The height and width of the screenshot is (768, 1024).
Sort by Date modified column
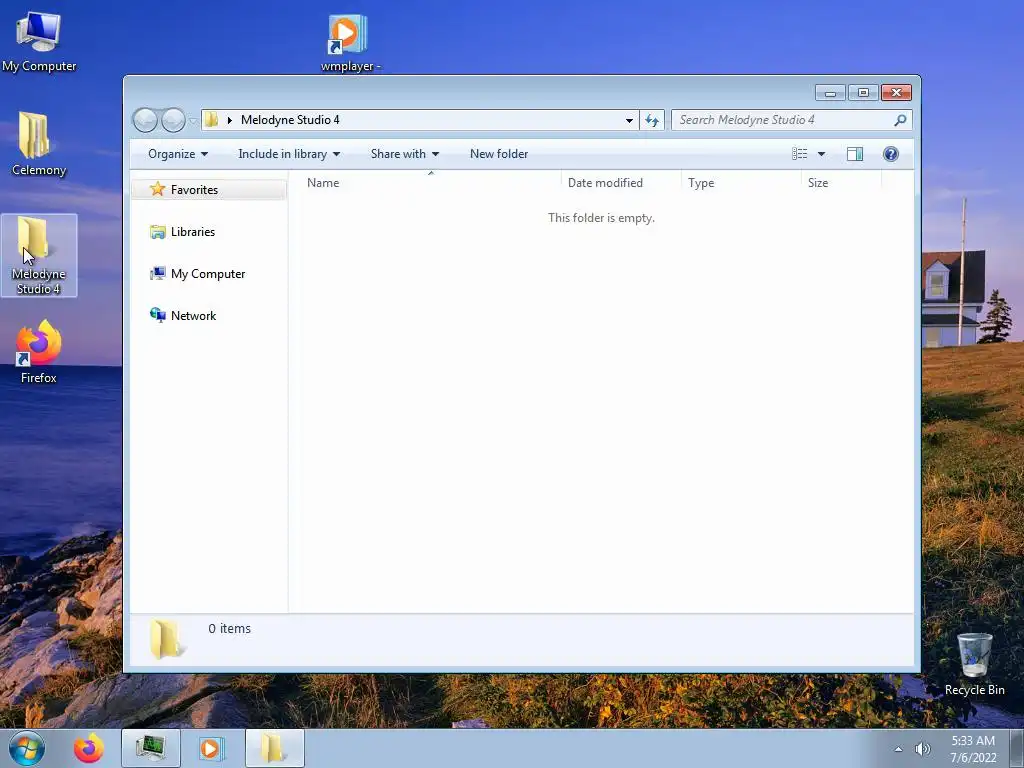(621, 183)
